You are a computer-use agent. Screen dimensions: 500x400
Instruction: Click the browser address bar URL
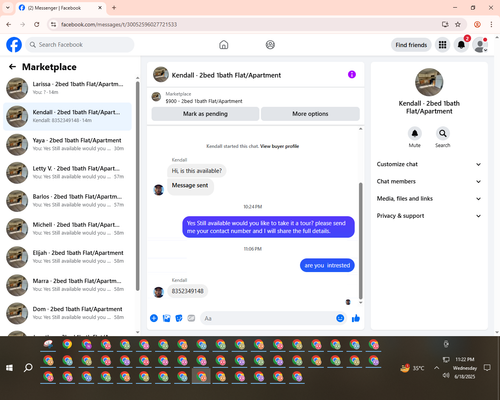pyautogui.click(x=119, y=24)
